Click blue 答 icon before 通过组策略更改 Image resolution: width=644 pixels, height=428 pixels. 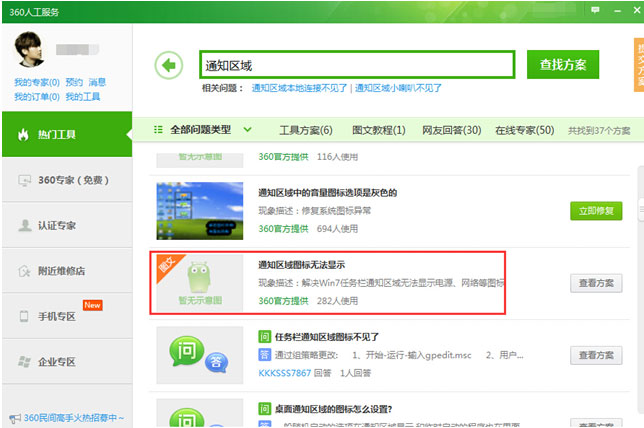coord(264,354)
